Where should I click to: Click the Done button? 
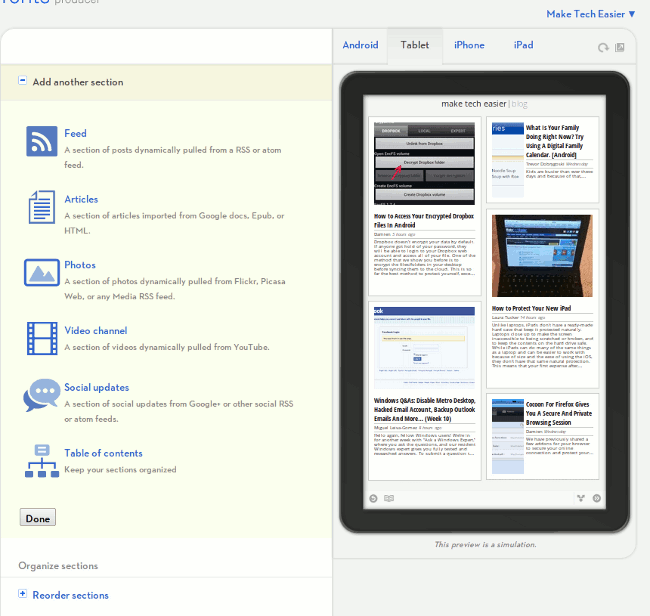[38, 517]
